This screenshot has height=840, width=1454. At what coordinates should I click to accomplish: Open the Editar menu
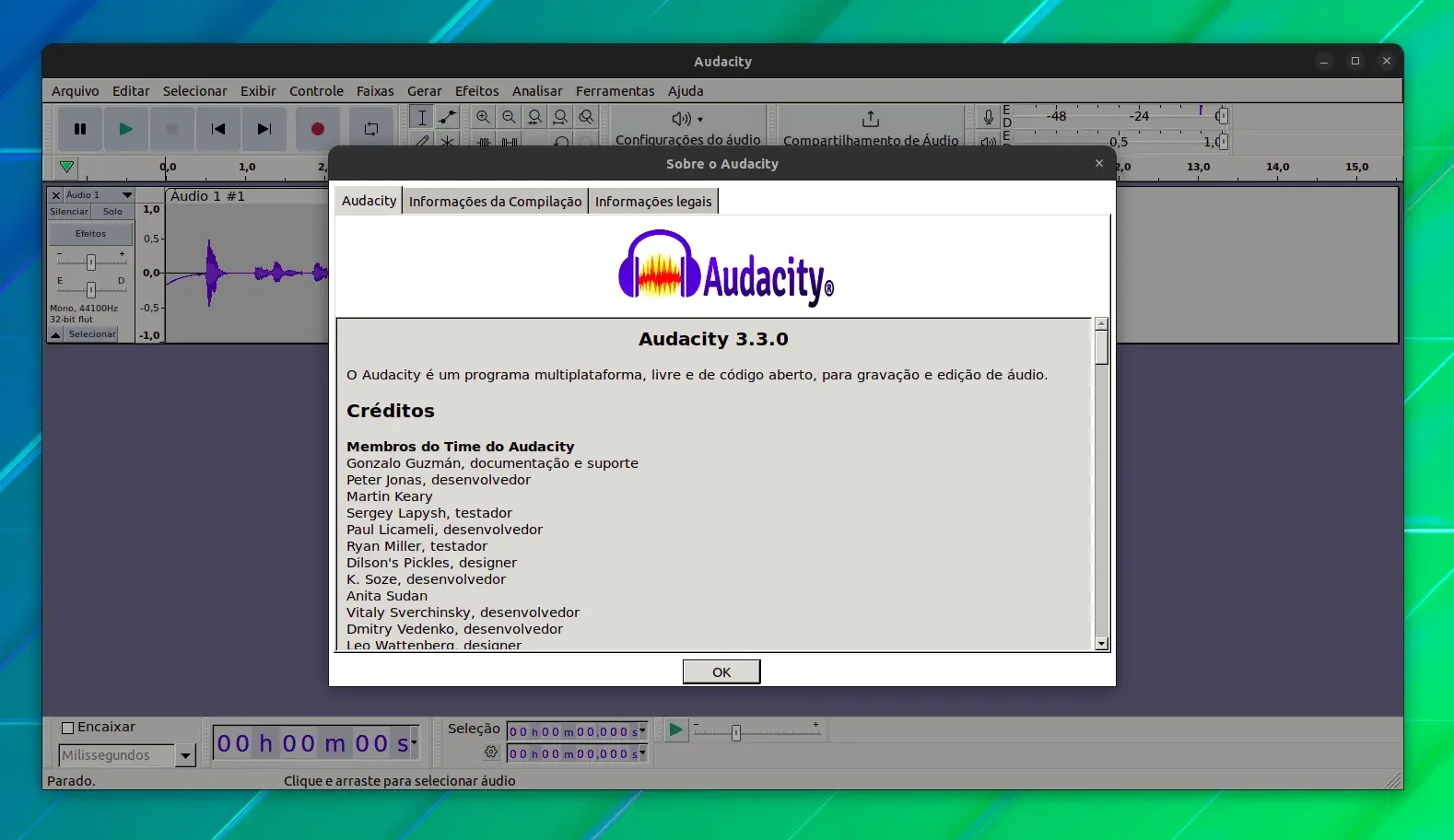(x=131, y=91)
